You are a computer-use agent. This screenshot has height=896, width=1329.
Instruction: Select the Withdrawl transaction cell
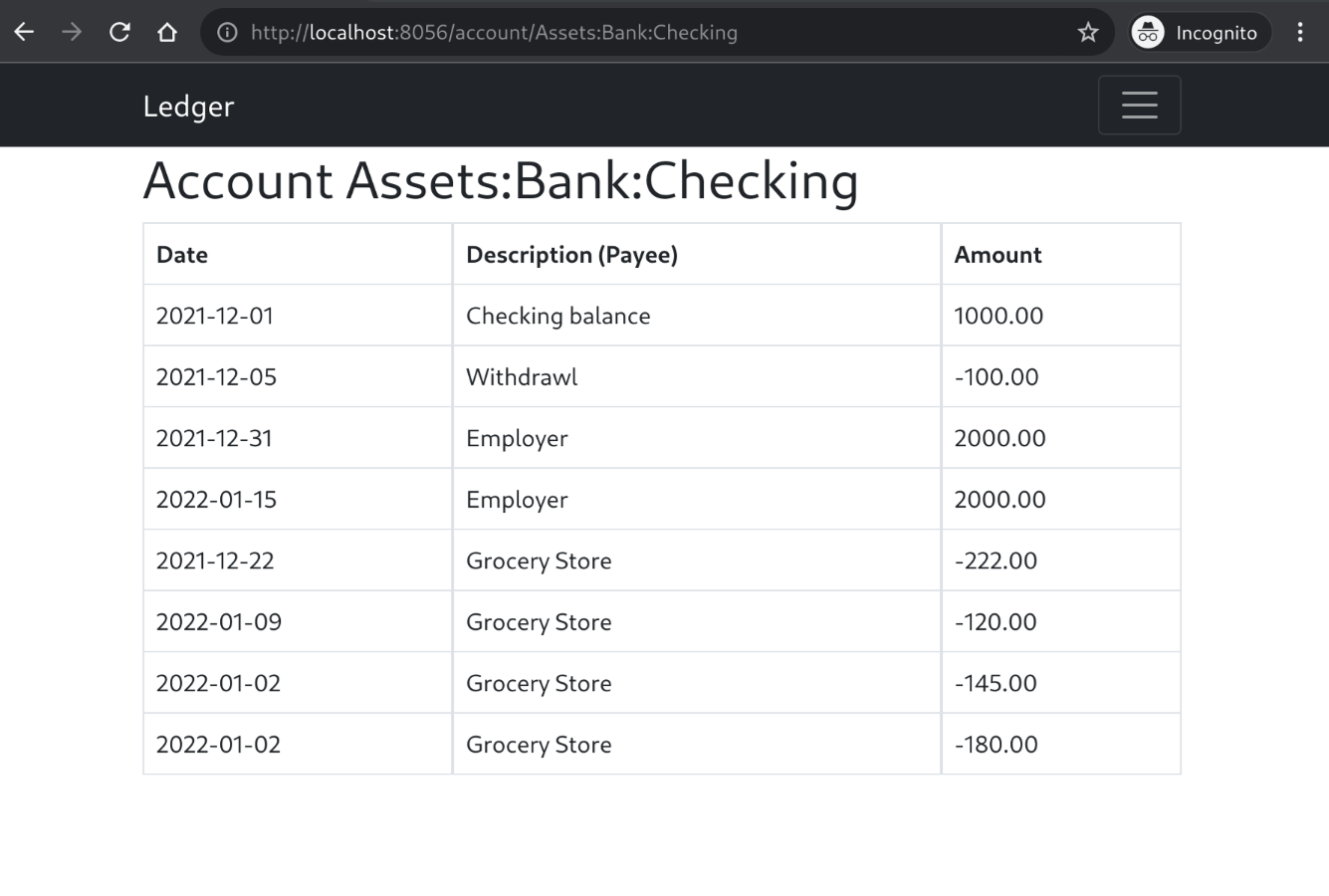(x=522, y=377)
